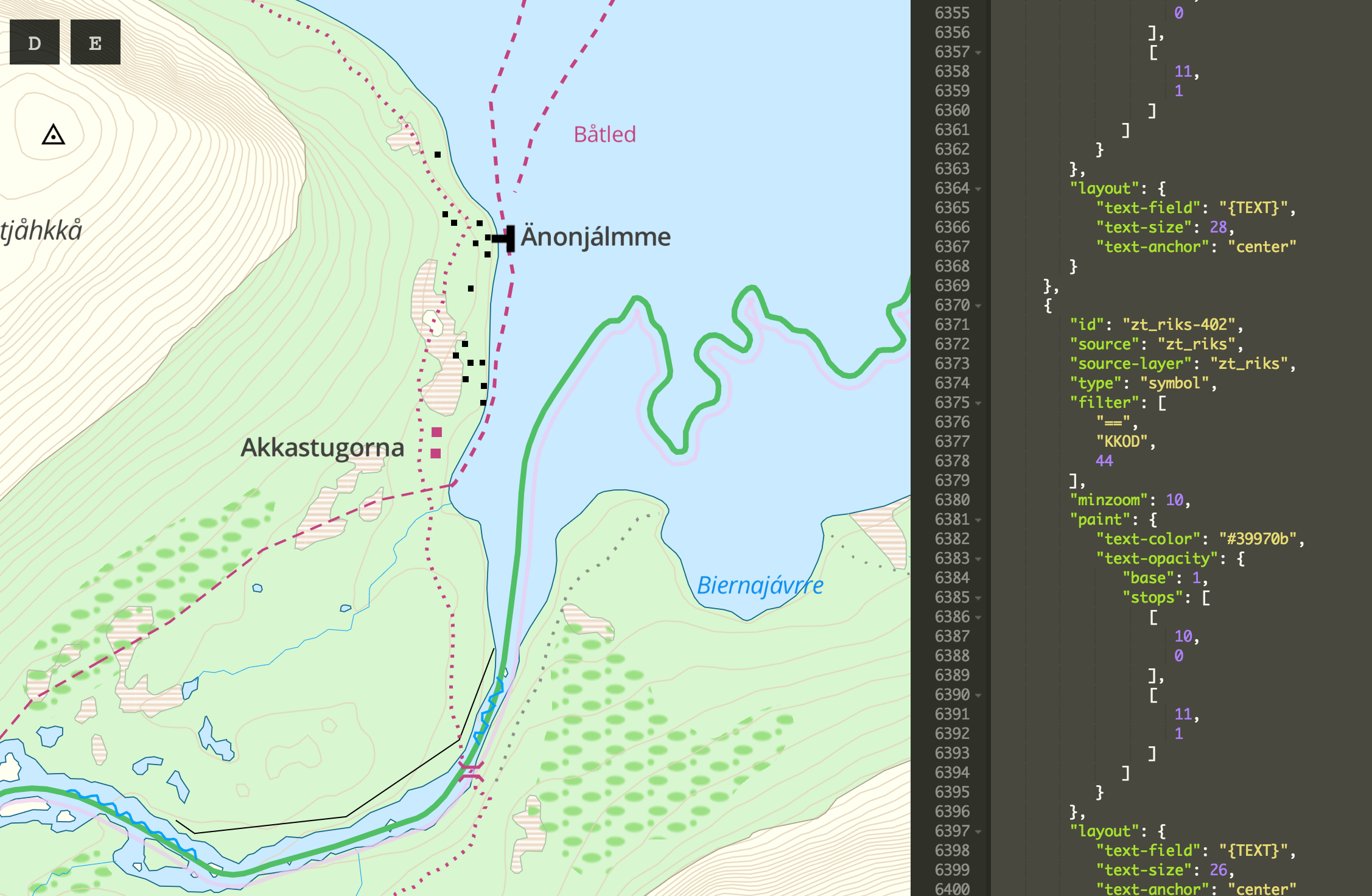1372x896 pixels.
Task: Click the Akkastugorna place label
Action: [322, 448]
